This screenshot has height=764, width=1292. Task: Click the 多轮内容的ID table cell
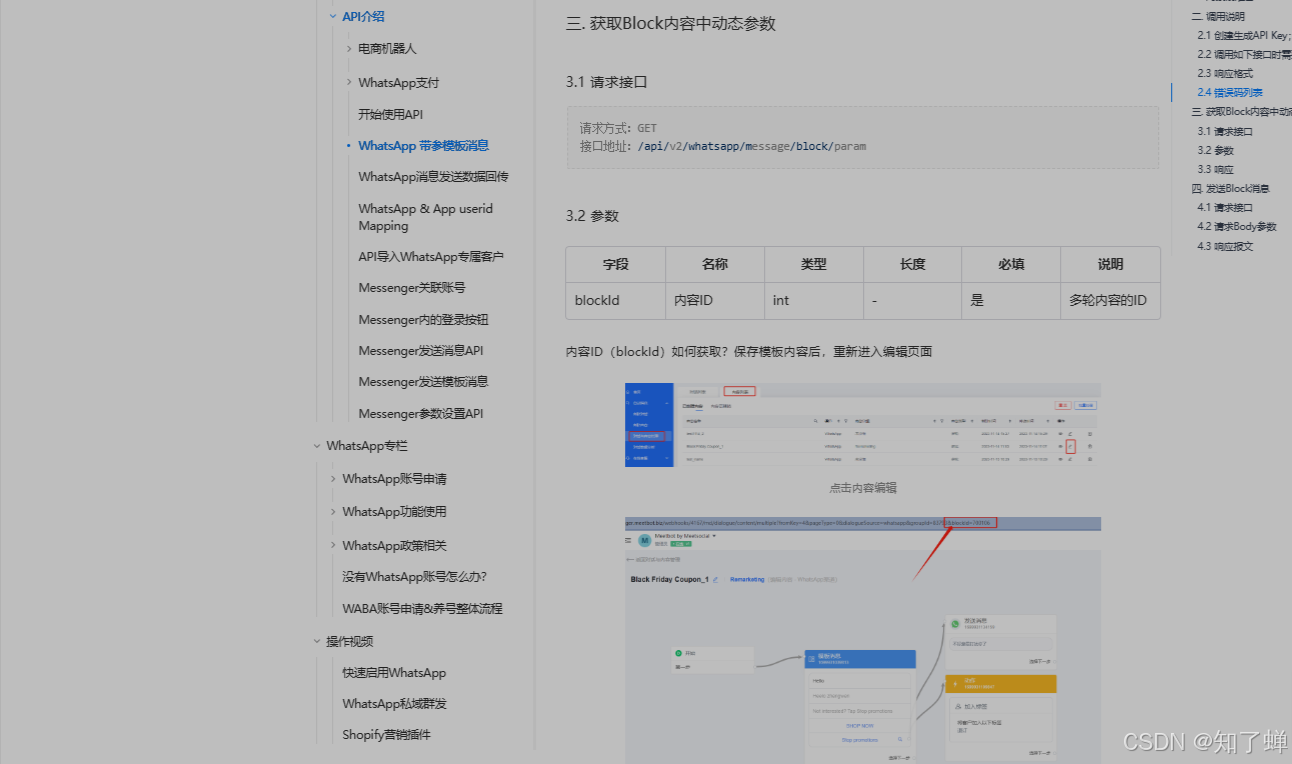(x=1110, y=300)
